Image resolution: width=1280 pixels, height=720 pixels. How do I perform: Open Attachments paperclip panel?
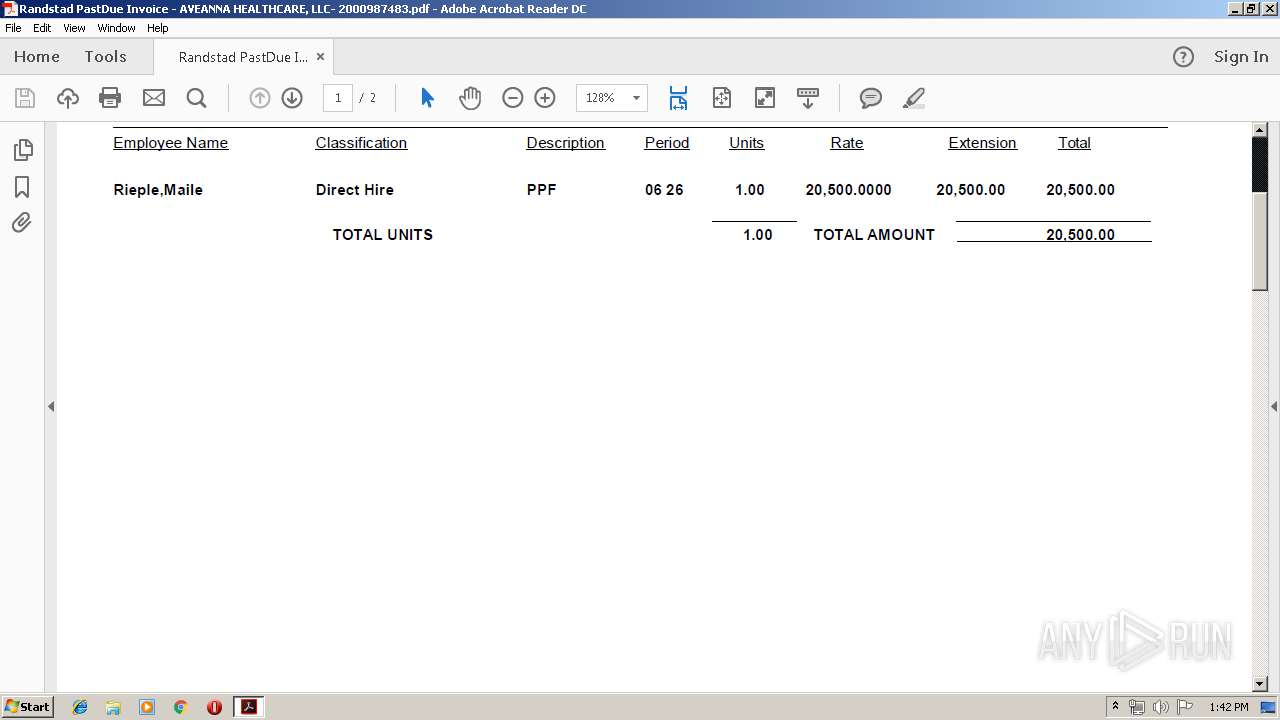tap(22, 223)
